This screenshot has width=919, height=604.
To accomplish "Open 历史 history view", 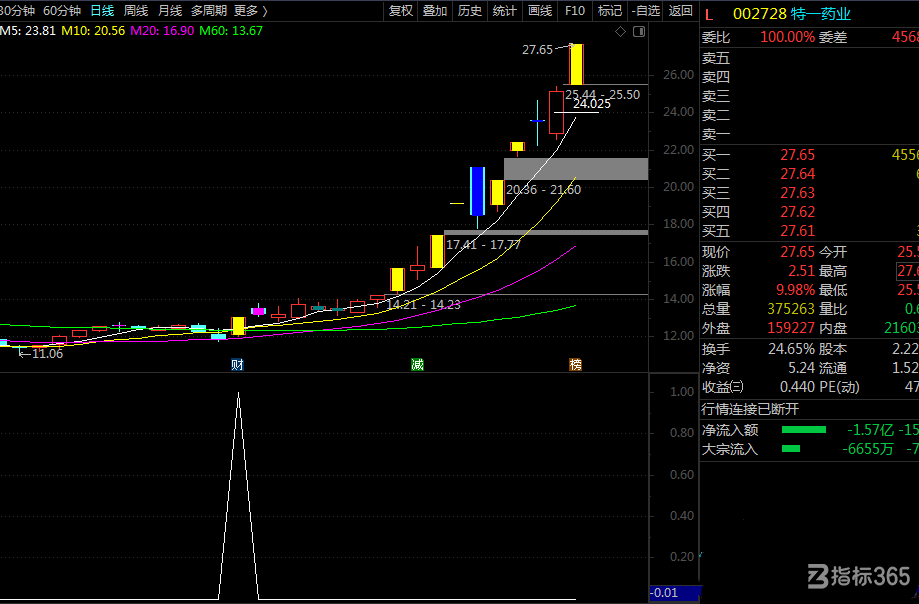I will [x=469, y=11].
